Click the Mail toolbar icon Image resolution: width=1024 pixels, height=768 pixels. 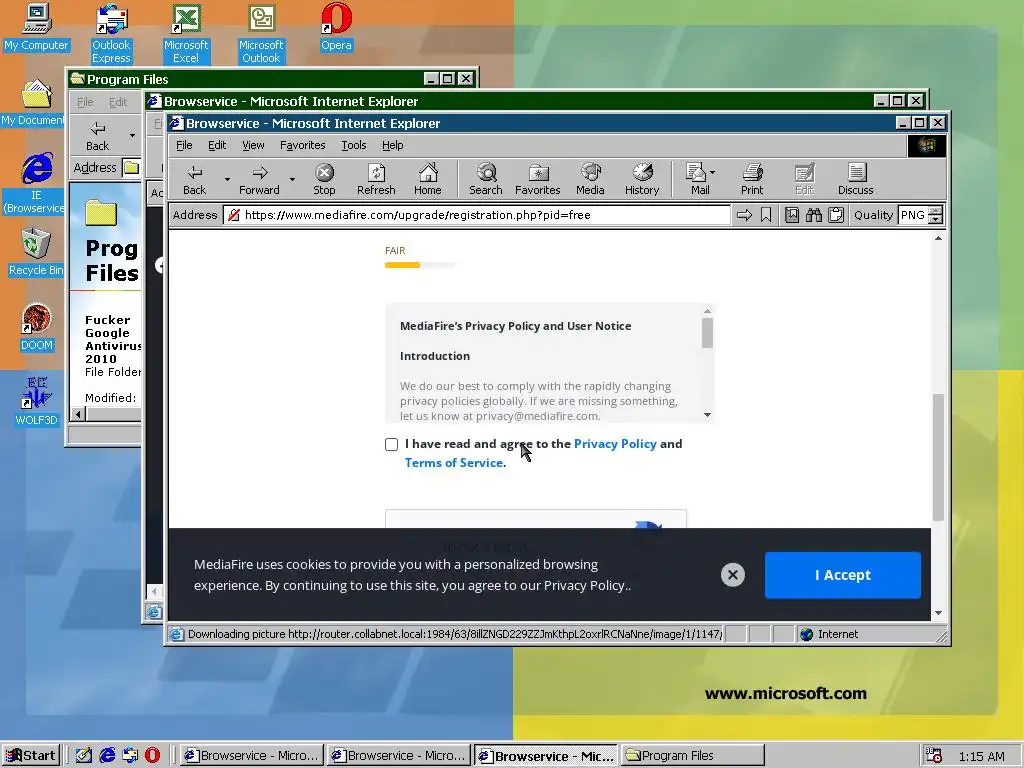[x=697, y=179]
